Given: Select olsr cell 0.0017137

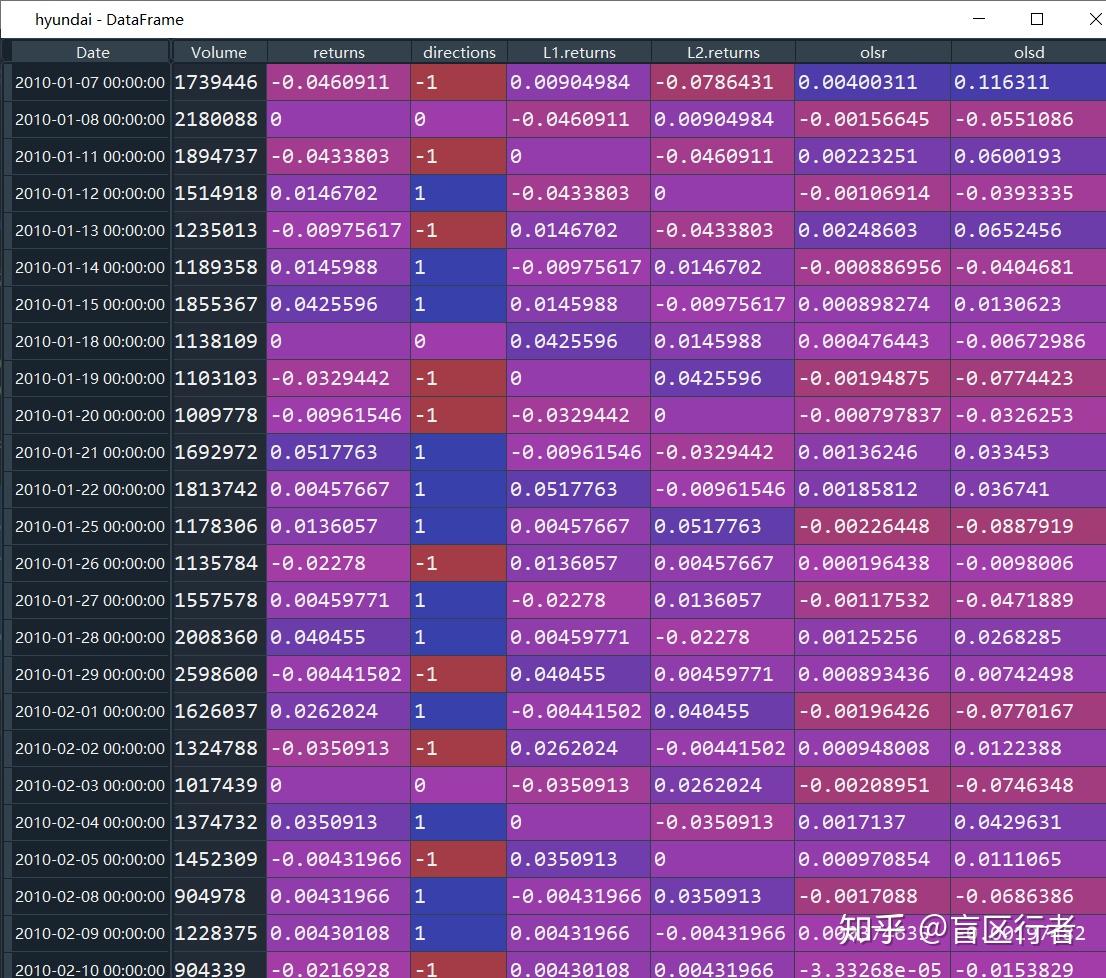Looking at the screenshot, I should pos(873,822).
